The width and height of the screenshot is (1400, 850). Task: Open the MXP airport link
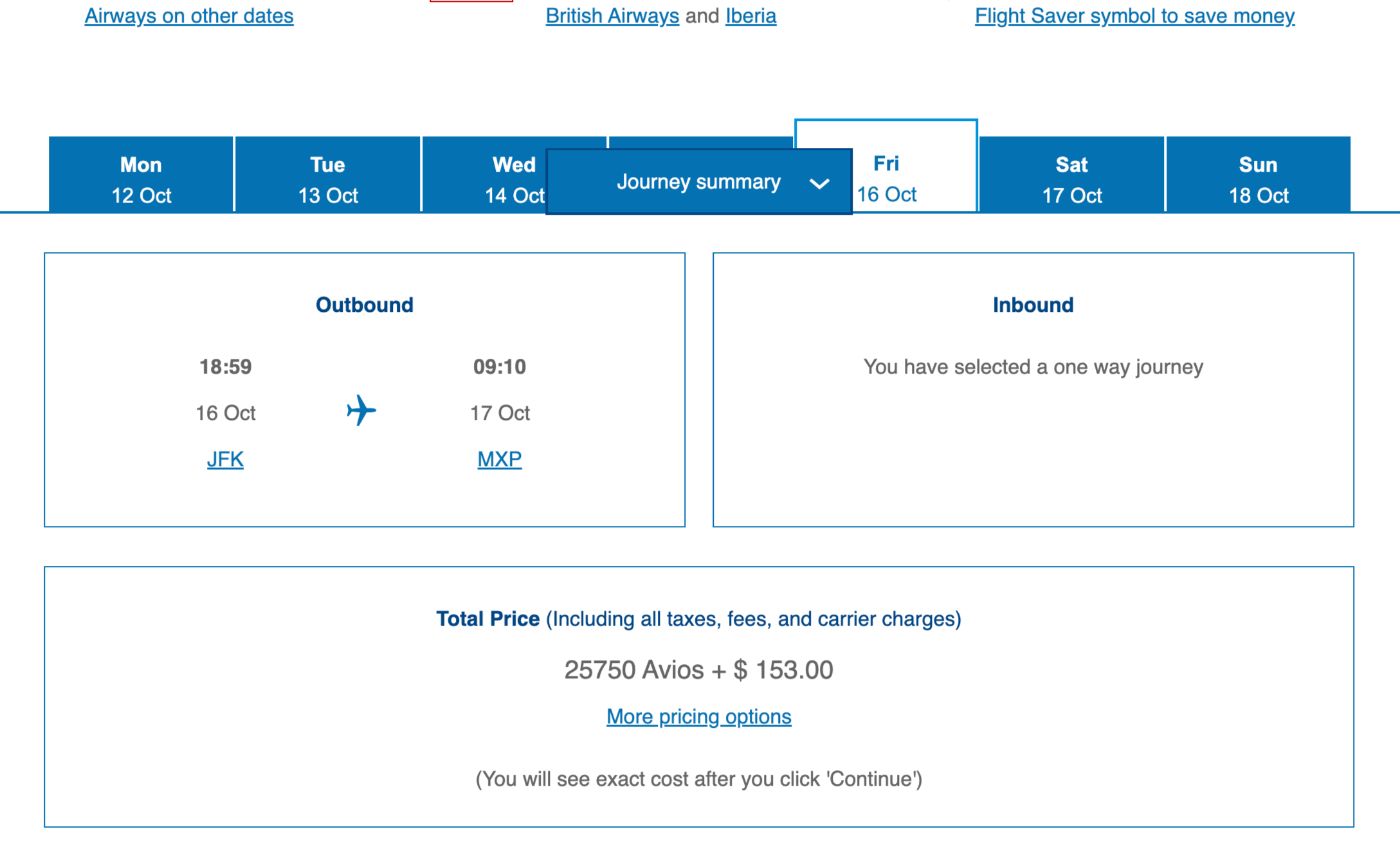tap(499, 459)
